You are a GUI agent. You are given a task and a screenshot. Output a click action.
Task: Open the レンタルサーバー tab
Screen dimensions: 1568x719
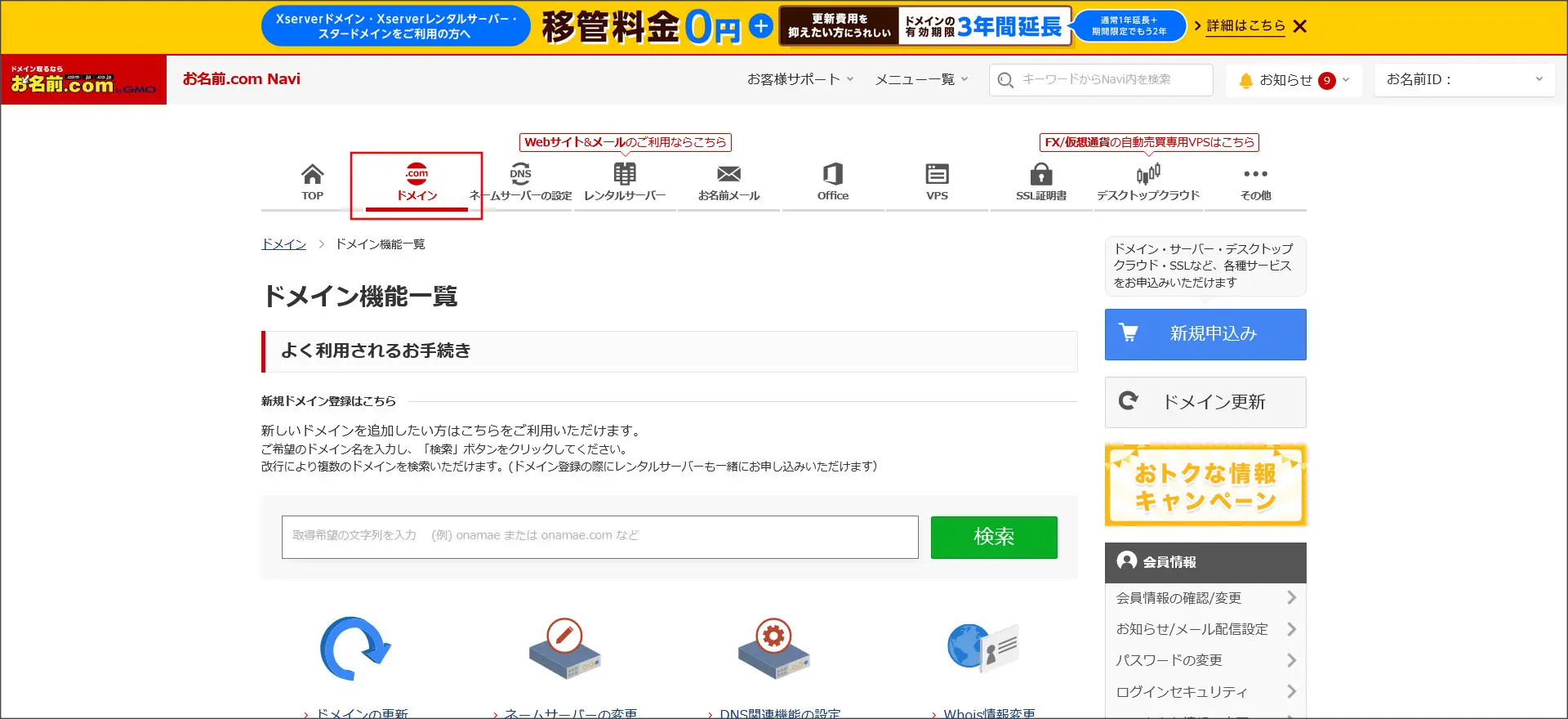625,183
